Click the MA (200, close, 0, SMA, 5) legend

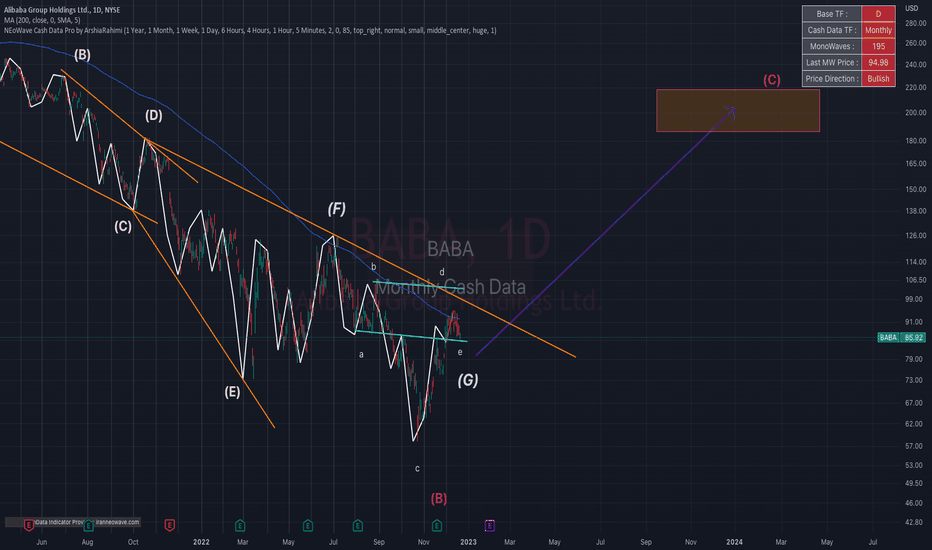[x=42, y=20]
